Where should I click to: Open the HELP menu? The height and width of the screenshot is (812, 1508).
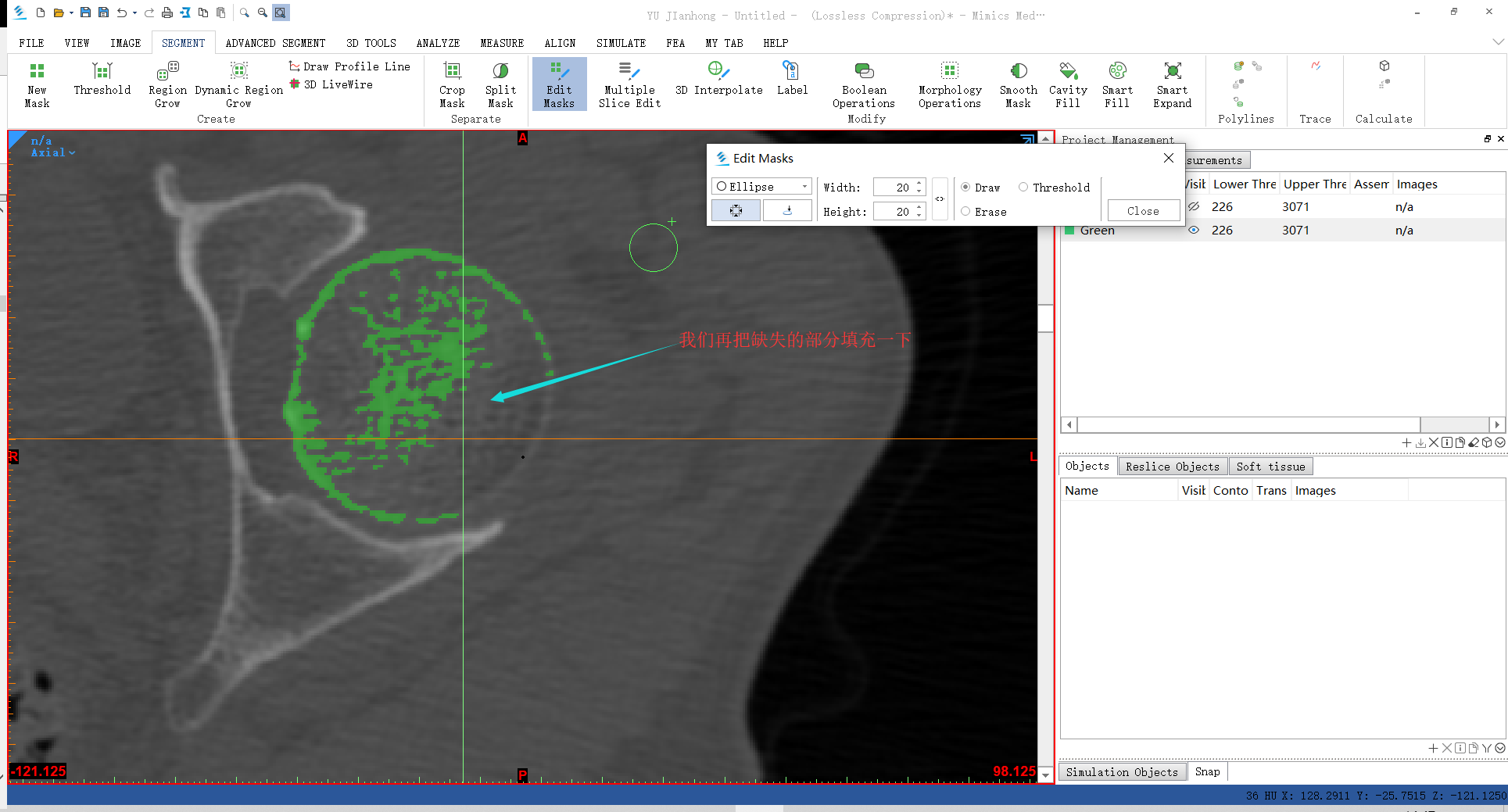pos(775,43)
